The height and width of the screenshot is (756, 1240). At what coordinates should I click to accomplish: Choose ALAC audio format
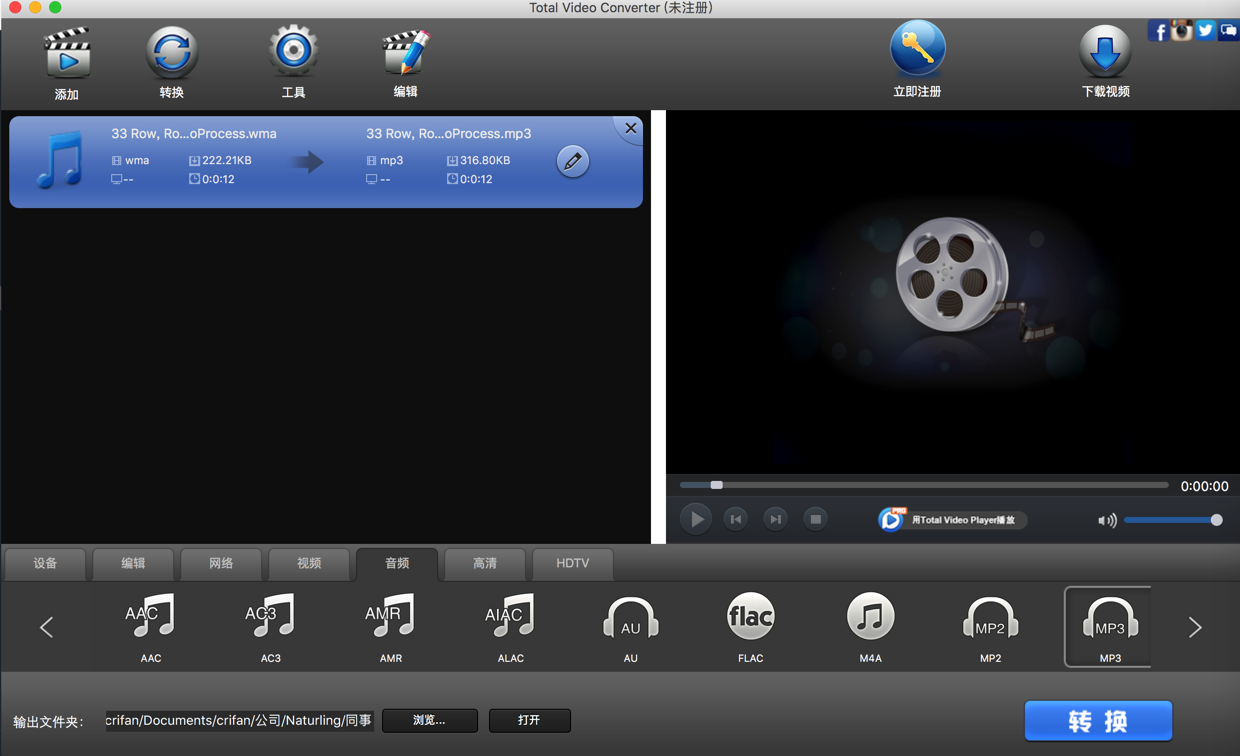[x=510, y=627]
